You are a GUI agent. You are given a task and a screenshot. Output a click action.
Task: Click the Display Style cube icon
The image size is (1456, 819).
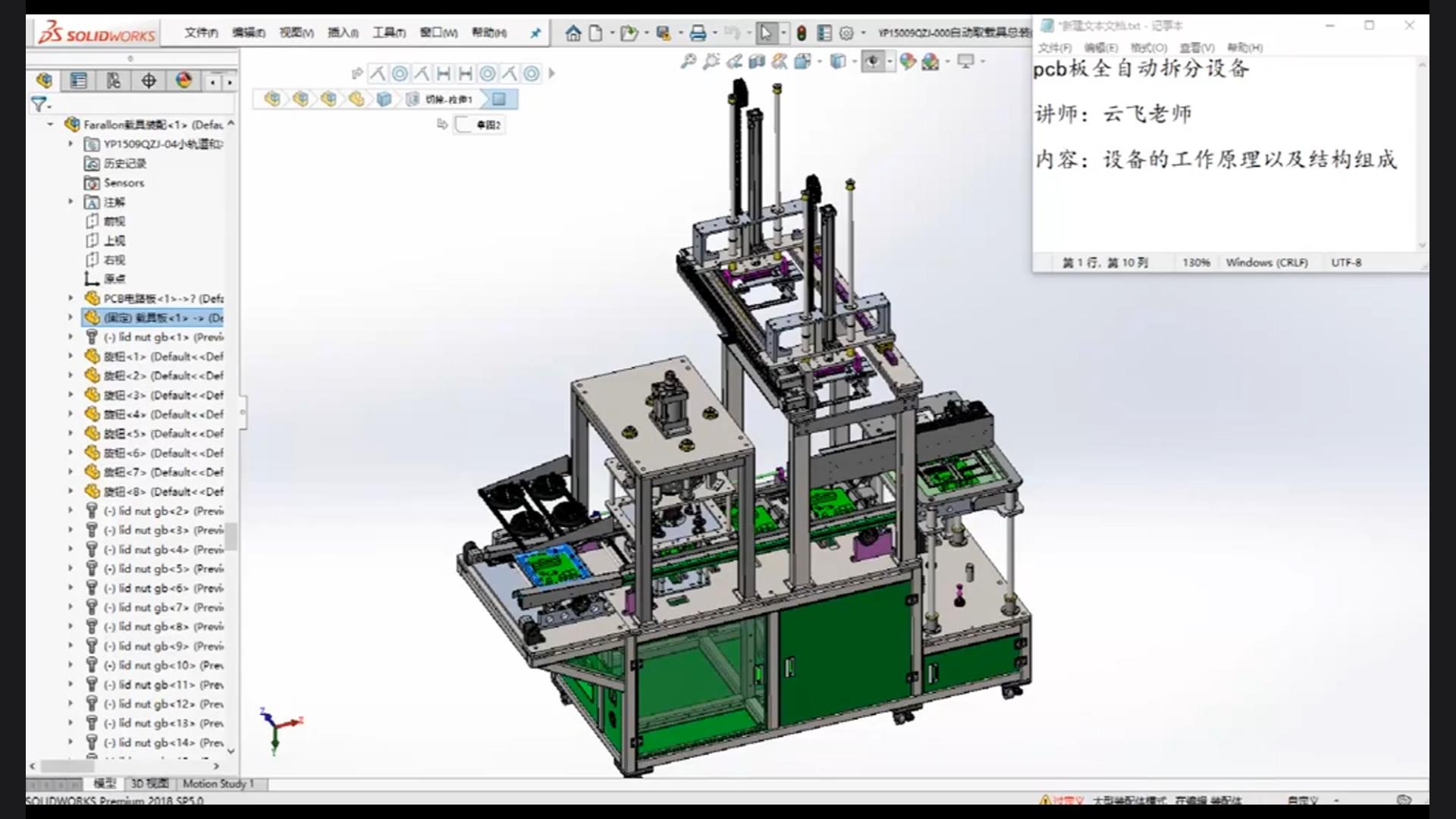click(x=838, y=61)
